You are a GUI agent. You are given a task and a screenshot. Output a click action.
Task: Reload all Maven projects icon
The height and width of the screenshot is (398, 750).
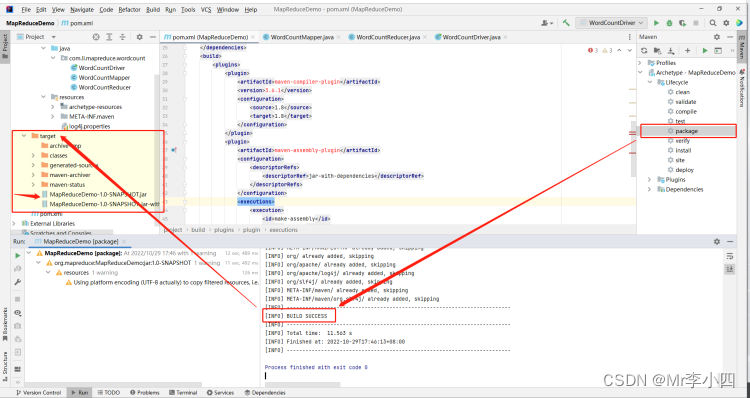coord(644,50)
